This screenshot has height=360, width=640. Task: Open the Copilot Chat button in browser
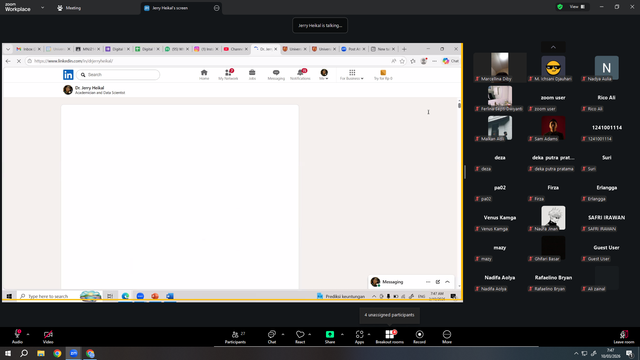pos(451,61)
